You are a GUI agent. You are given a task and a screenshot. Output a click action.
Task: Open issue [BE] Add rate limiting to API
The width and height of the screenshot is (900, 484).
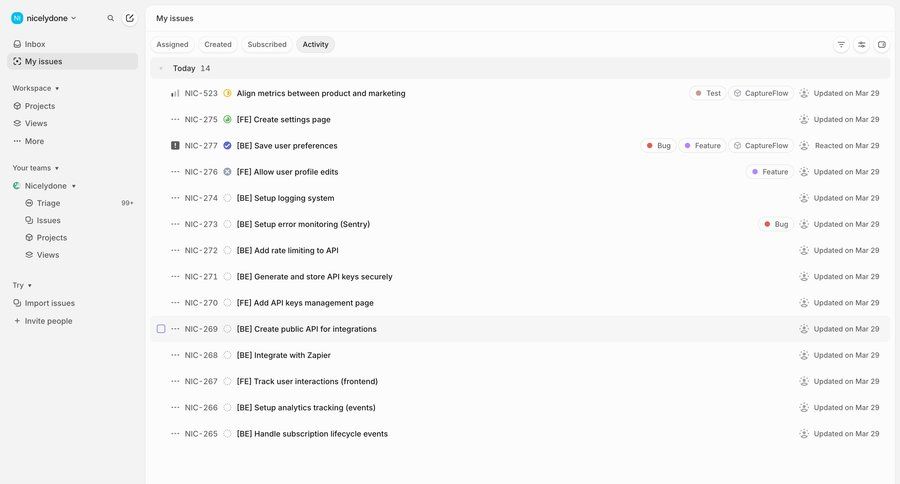288,250
